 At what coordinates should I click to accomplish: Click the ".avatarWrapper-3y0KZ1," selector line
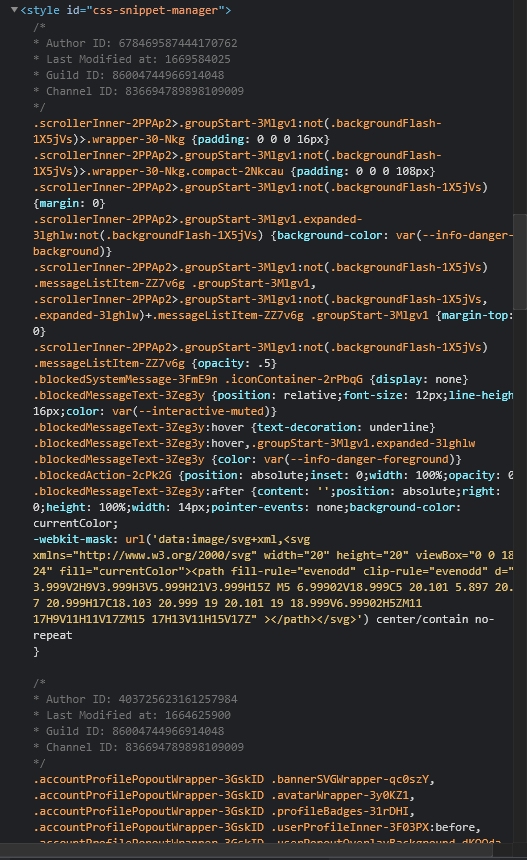(x=224, y=795)
